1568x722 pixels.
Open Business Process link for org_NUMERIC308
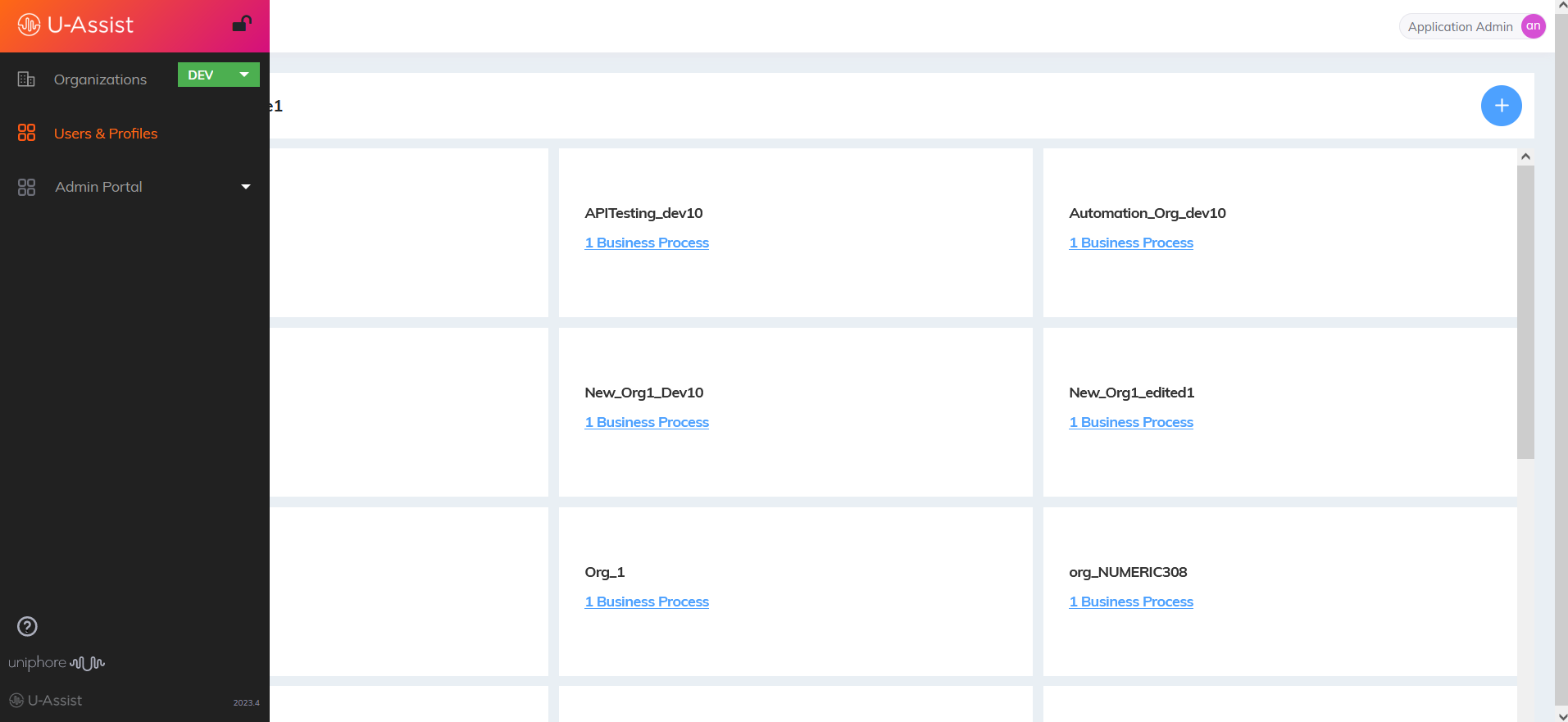click(1131, 602)
